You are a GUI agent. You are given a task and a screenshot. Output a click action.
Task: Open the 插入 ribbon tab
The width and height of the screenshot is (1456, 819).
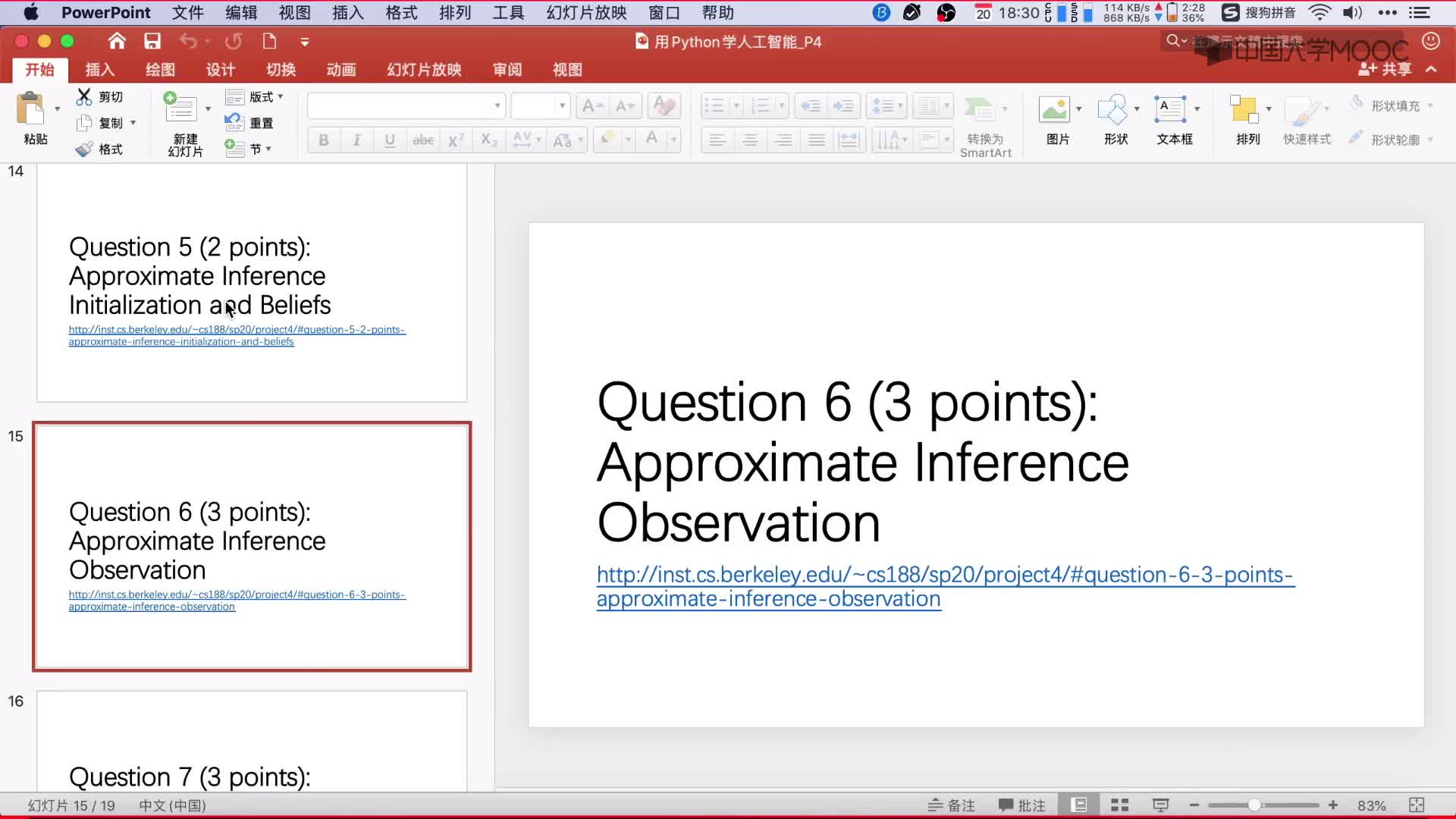point(99,70)
